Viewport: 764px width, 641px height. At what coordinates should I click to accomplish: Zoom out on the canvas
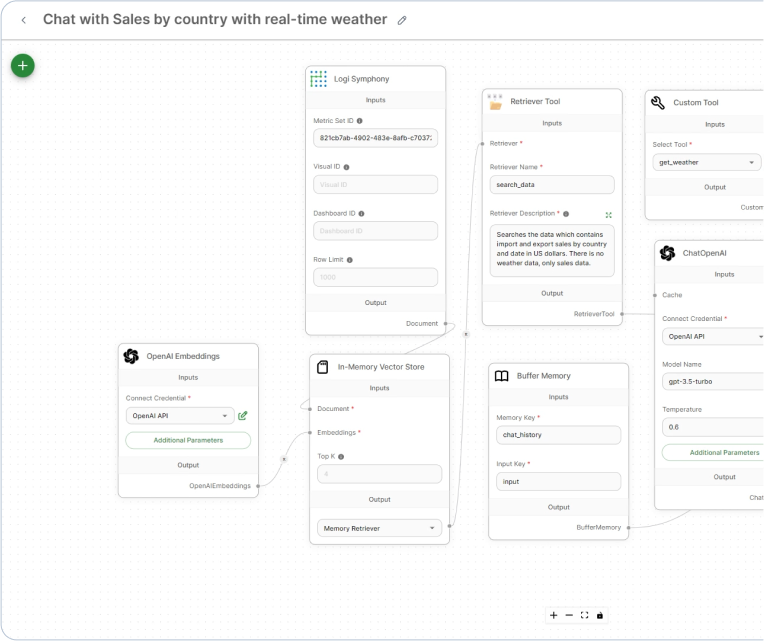(569, 615)
